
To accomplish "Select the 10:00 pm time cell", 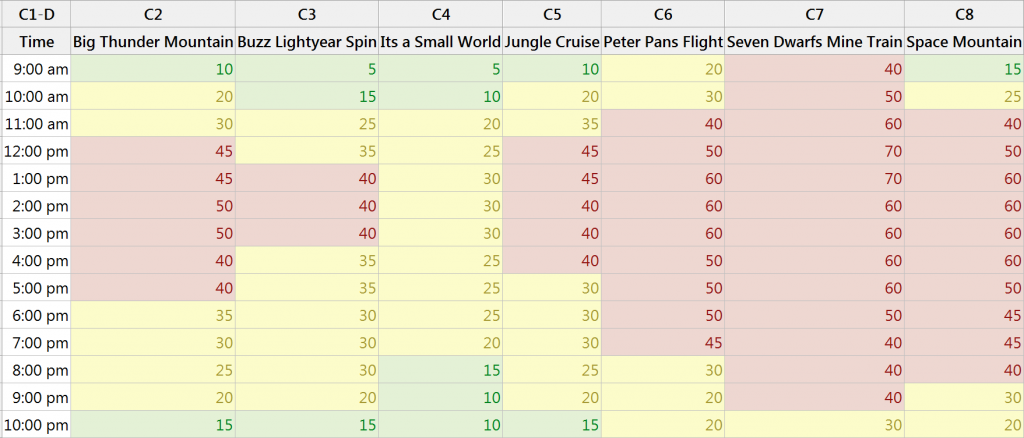I will [x=36, y=425].
